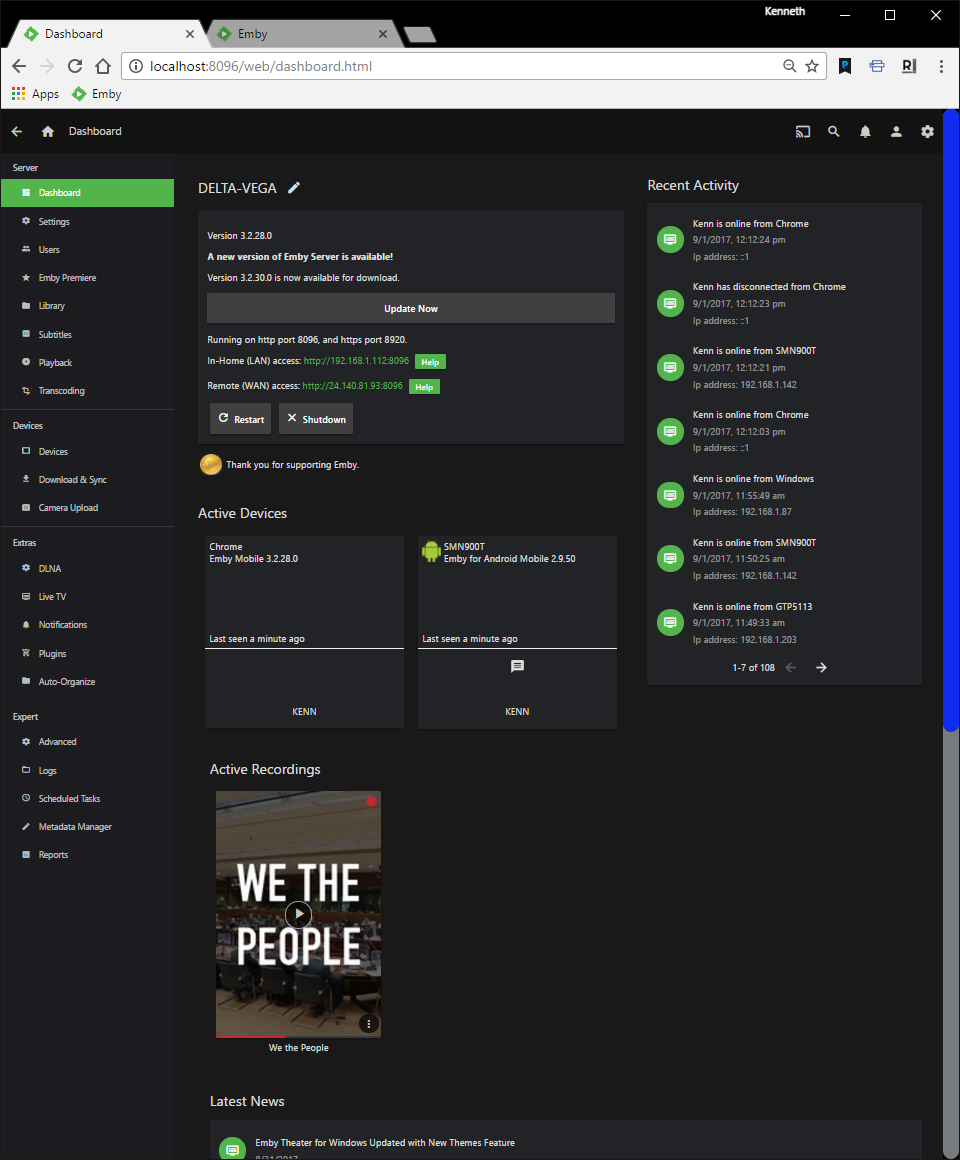Play the We the People recording
Screen dimensions: 960x1160
coord(298,914)
